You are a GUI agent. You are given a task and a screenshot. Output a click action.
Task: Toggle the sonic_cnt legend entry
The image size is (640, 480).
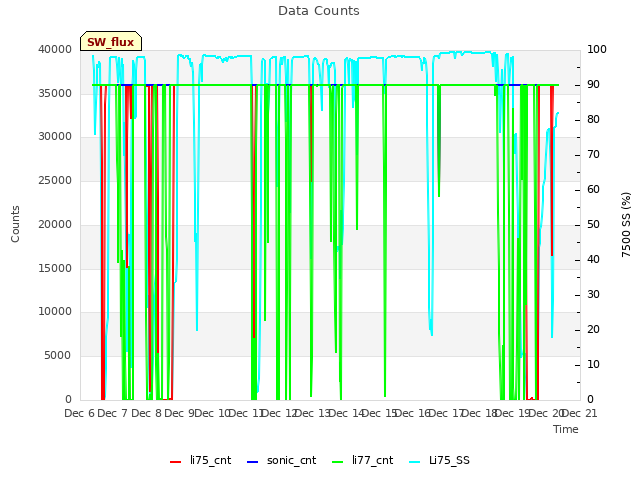click(281, 460)
